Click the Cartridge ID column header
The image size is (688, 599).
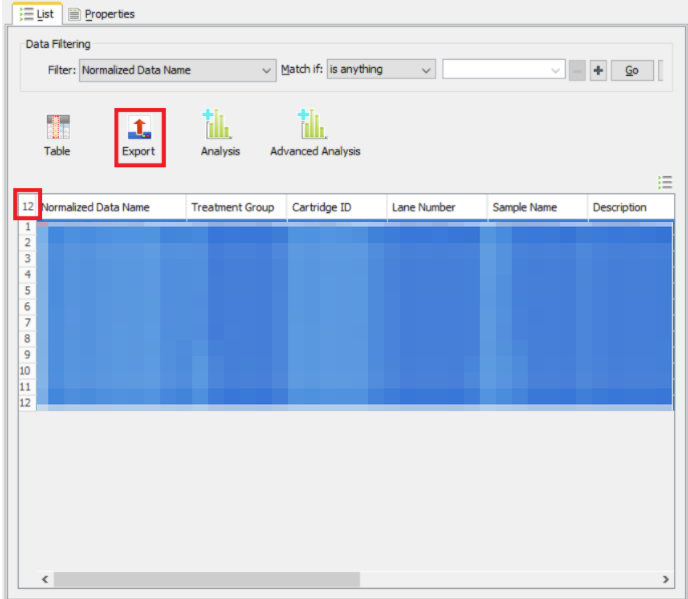coord(337,207)
